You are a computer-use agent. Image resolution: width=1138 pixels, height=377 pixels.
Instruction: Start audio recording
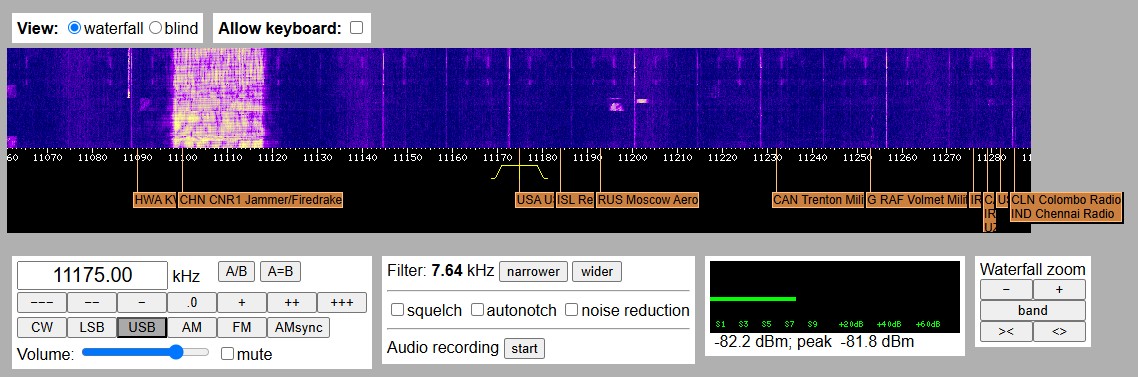(524, 349)
